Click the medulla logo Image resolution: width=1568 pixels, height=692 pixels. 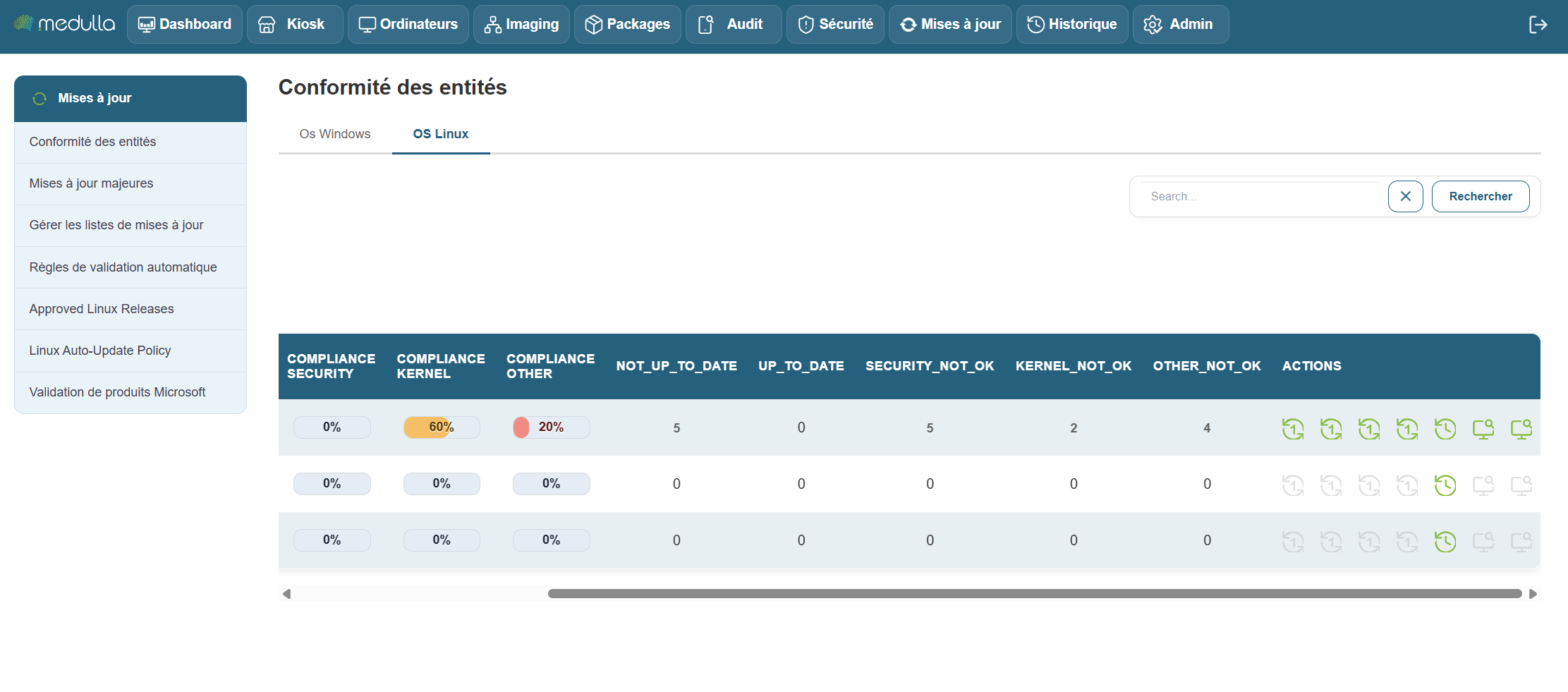click(64, 23)
